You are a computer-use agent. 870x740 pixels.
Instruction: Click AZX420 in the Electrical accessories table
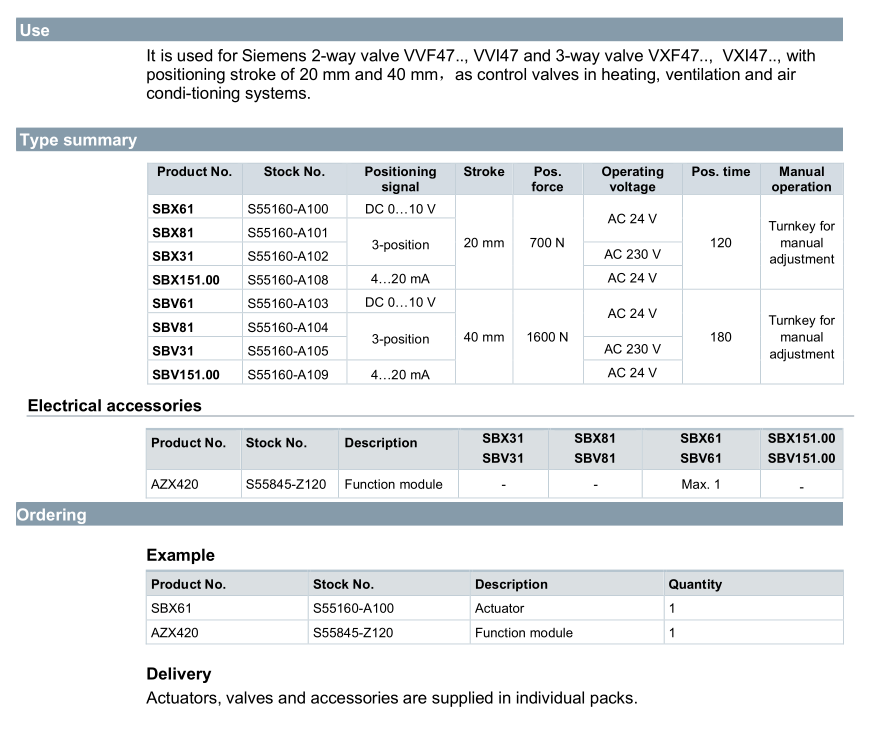175,485
